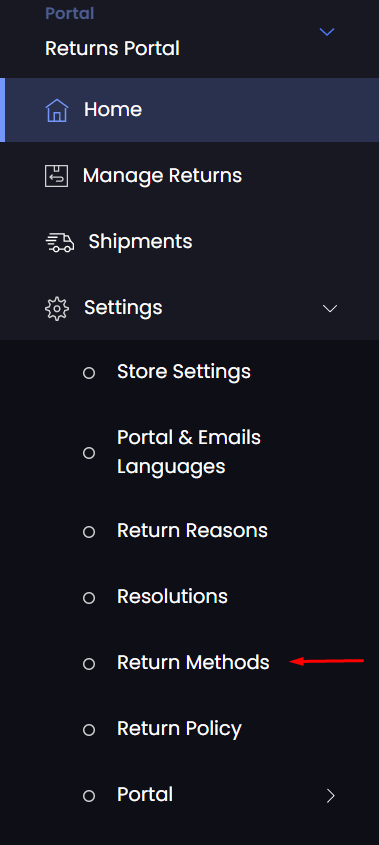379x845 pixels.
Task: Select Store Settings submenu item
Action: pos(184,371)
